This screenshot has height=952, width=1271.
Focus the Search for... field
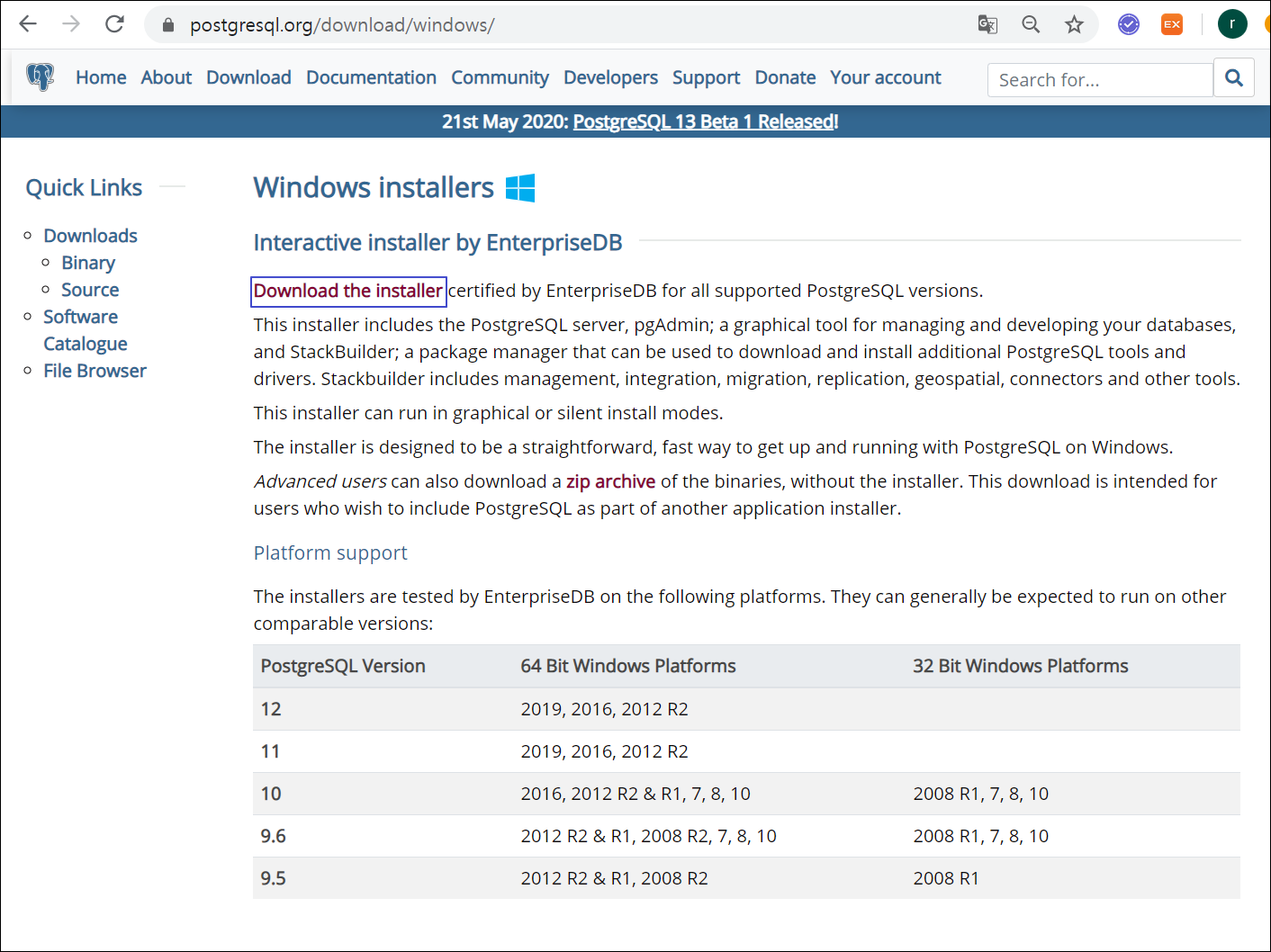point(1100,80)
